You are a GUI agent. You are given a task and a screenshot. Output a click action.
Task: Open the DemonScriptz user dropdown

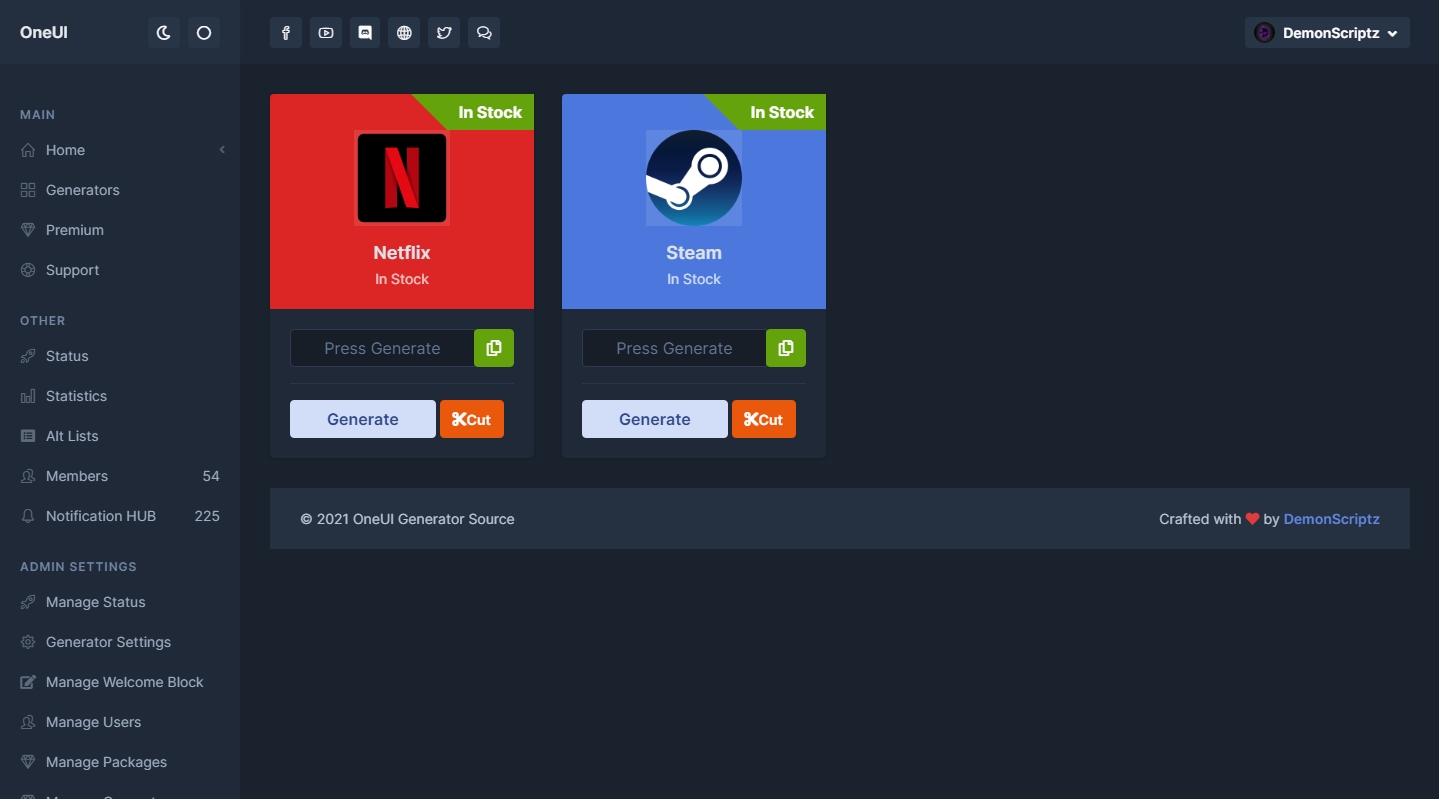tap(1326, 33)
